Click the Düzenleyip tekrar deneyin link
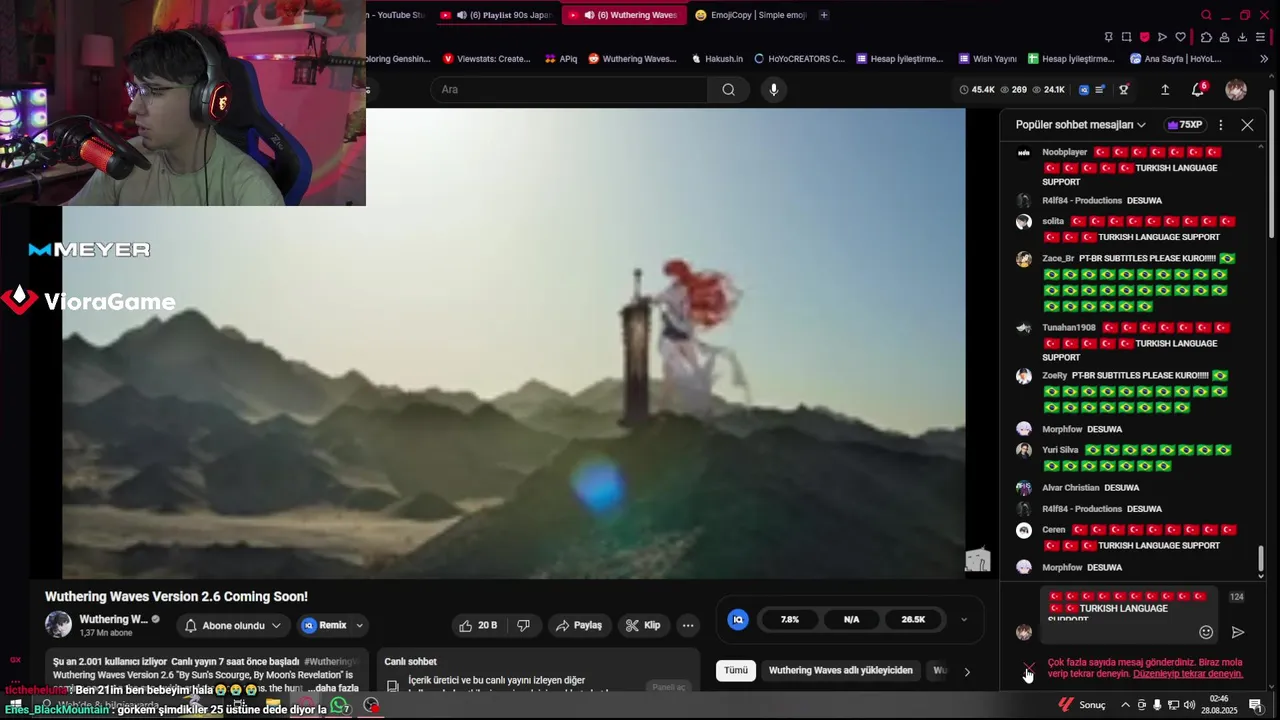Image resolution: width=1280 pixels, height=720 pixels. click(x=1187, y=674)
